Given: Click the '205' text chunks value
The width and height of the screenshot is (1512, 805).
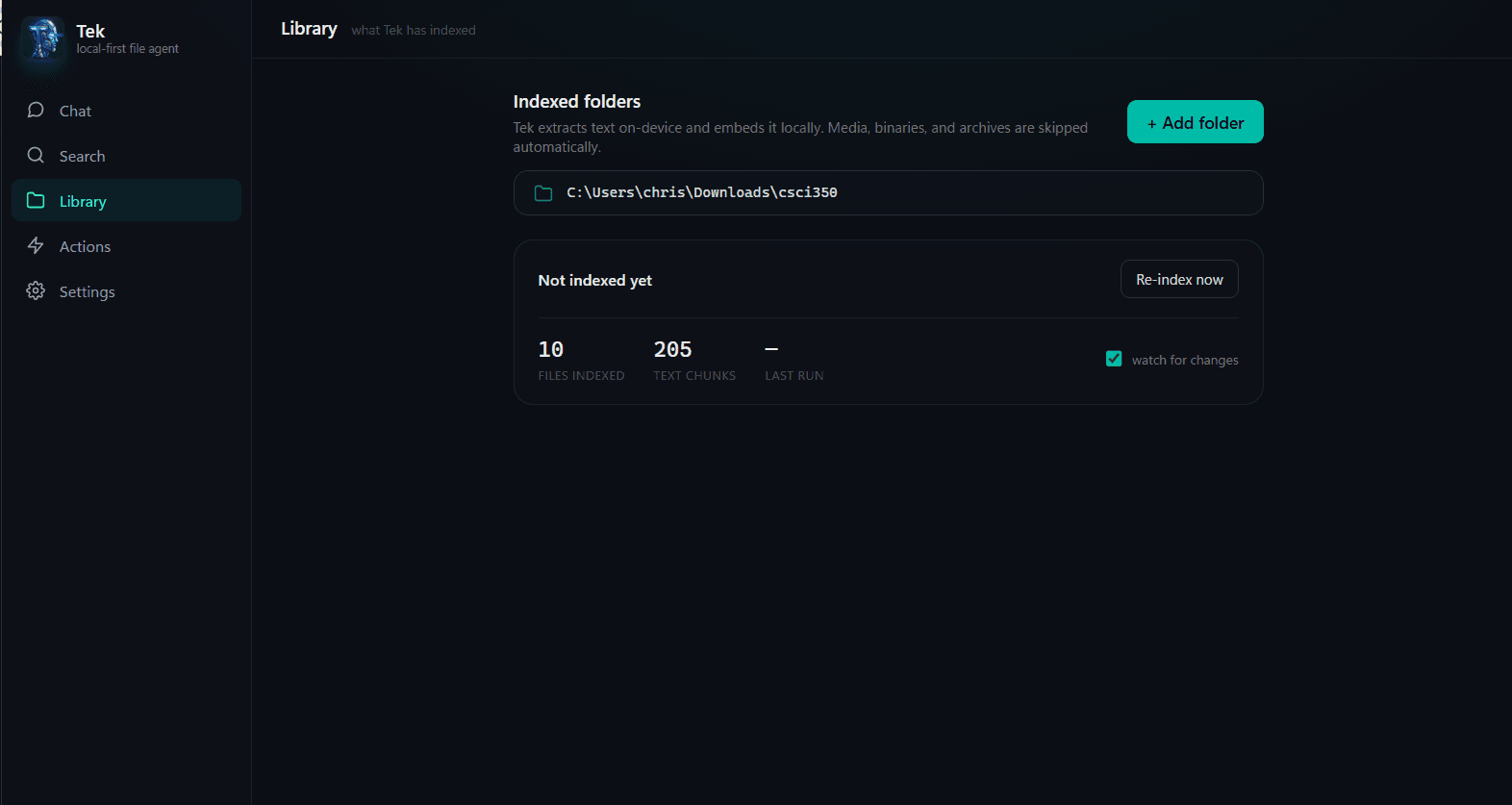Looking at the screenshot, I should coord(672,349).
